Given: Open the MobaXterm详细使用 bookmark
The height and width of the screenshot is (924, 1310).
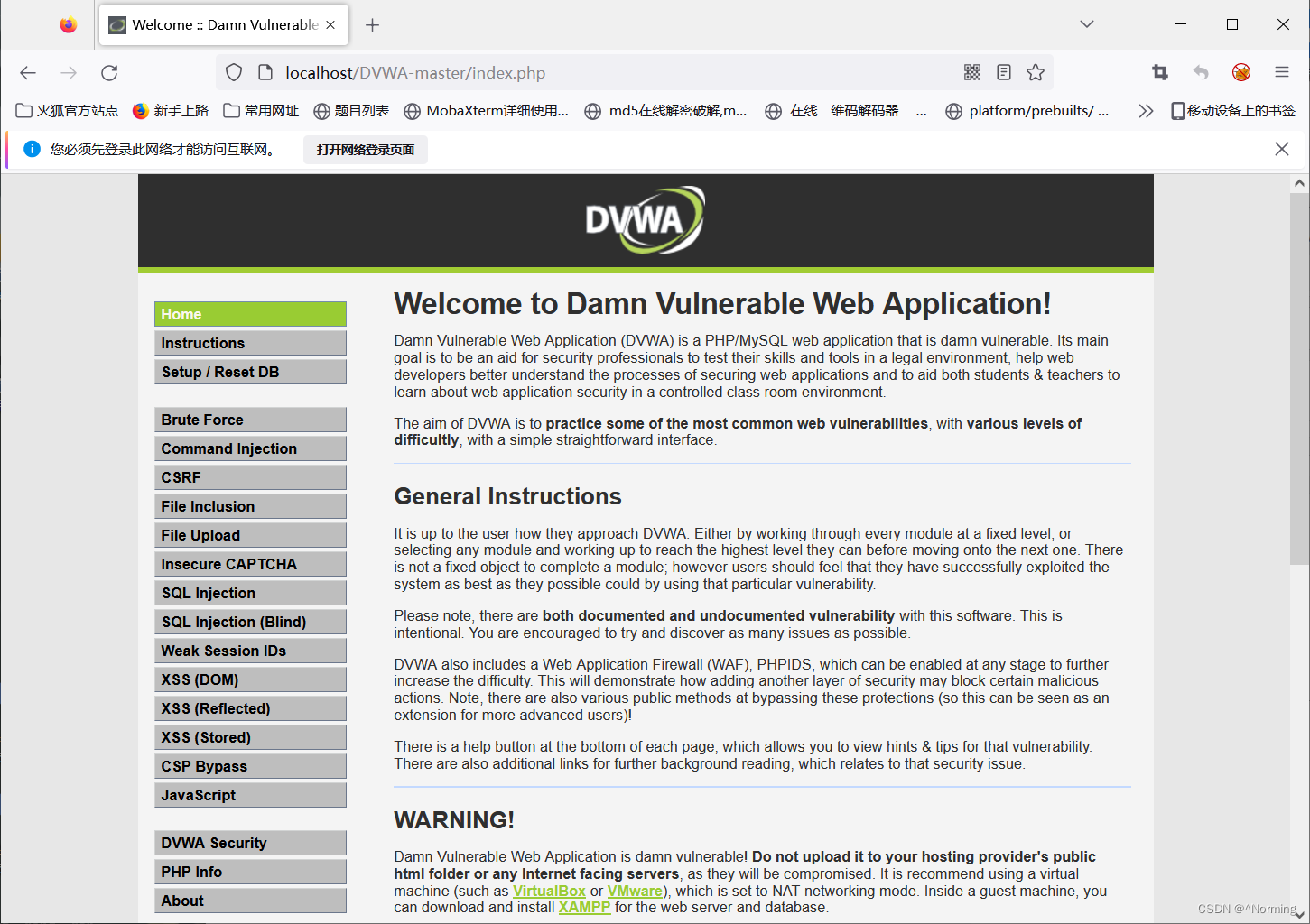Looking at the screenshot, I should pyautogui.click(x=487, y=111).
